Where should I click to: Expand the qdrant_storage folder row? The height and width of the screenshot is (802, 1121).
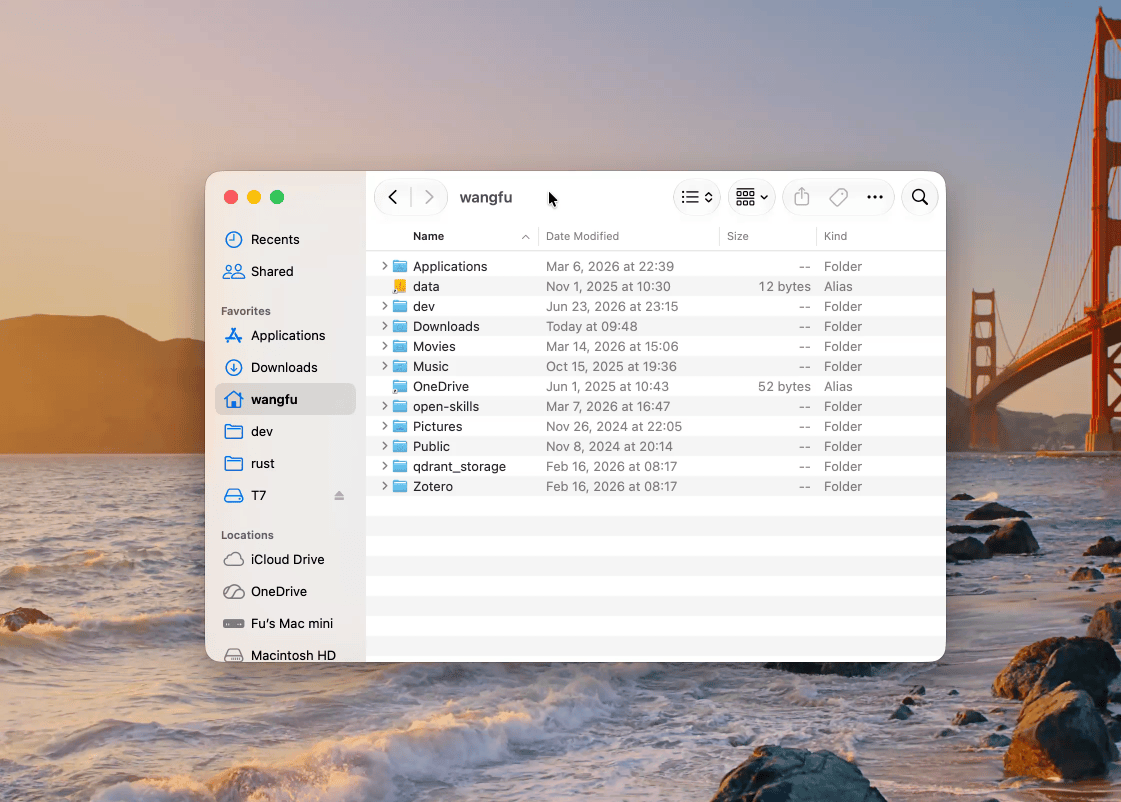384,466
